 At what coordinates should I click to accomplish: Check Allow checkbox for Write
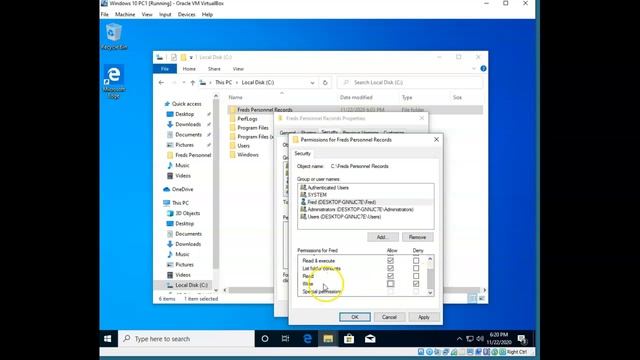click(x=391, y=284)
